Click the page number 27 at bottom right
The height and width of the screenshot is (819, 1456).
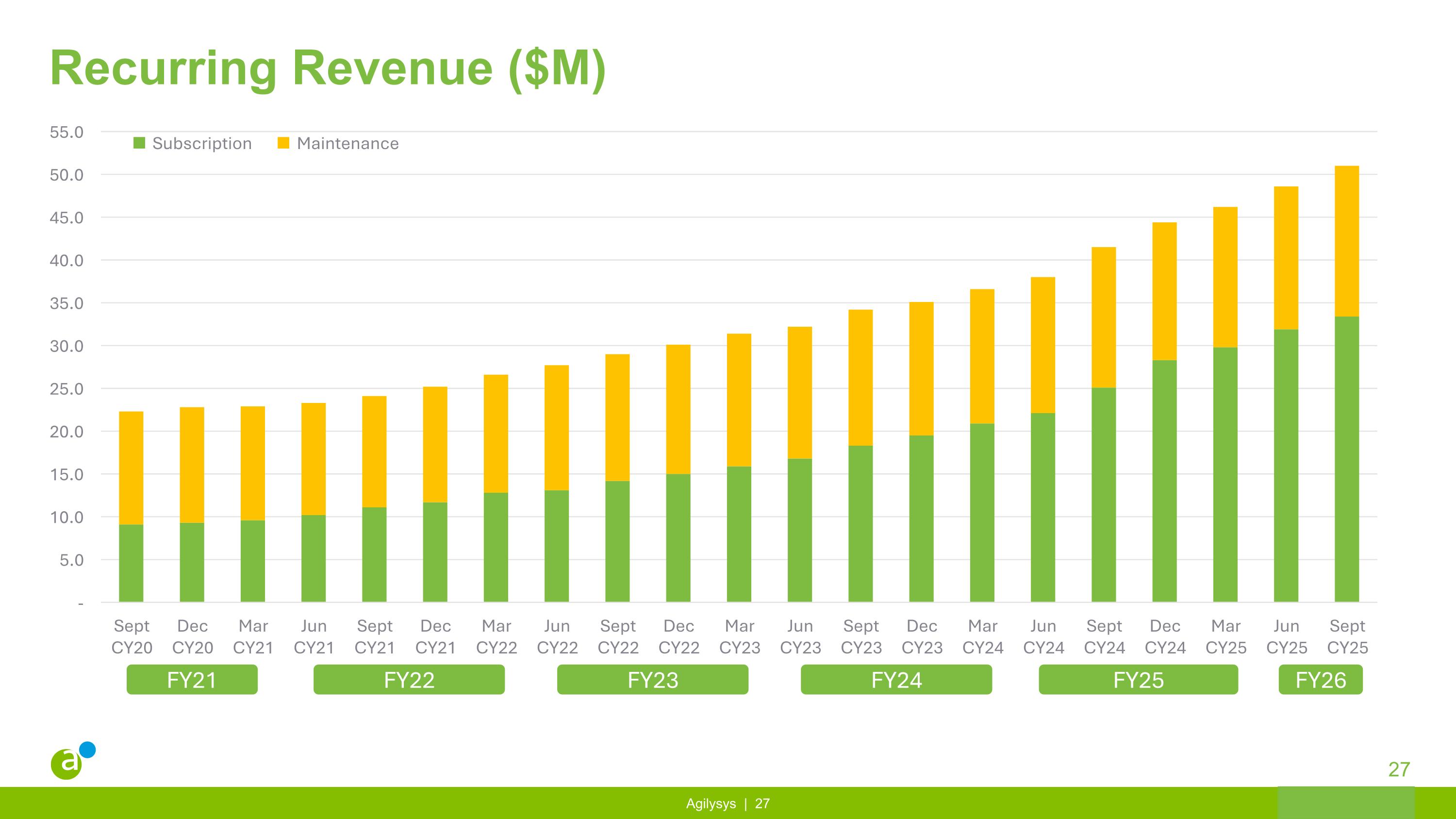(1399, 769)
